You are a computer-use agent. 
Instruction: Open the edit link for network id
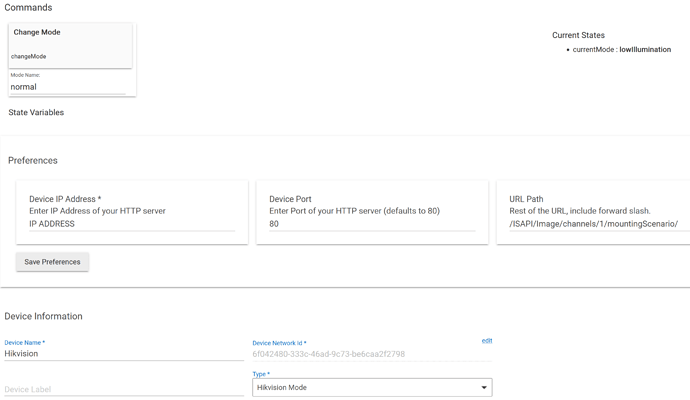click(486, 341)
